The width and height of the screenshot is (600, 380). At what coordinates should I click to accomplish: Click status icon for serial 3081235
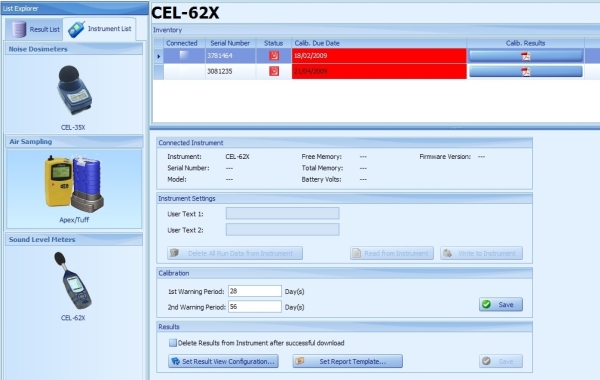tap(274, 71)
